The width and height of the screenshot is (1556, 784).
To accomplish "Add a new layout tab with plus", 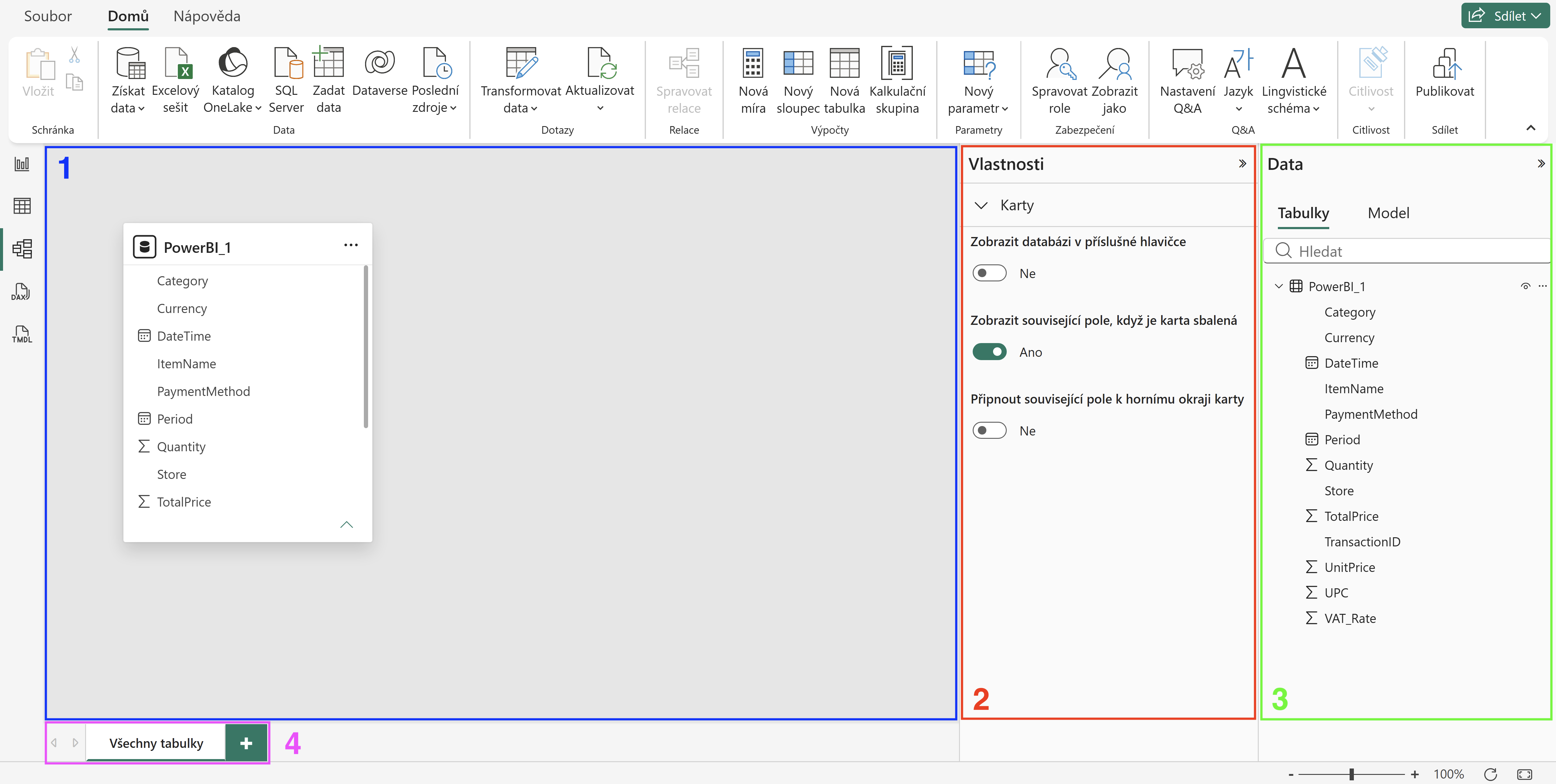I will tap(246, 743).
